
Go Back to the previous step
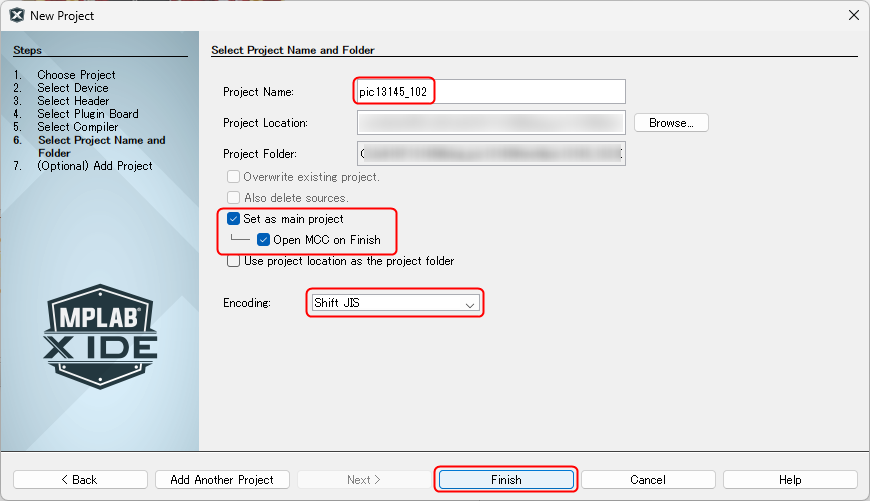pos(80,480)
